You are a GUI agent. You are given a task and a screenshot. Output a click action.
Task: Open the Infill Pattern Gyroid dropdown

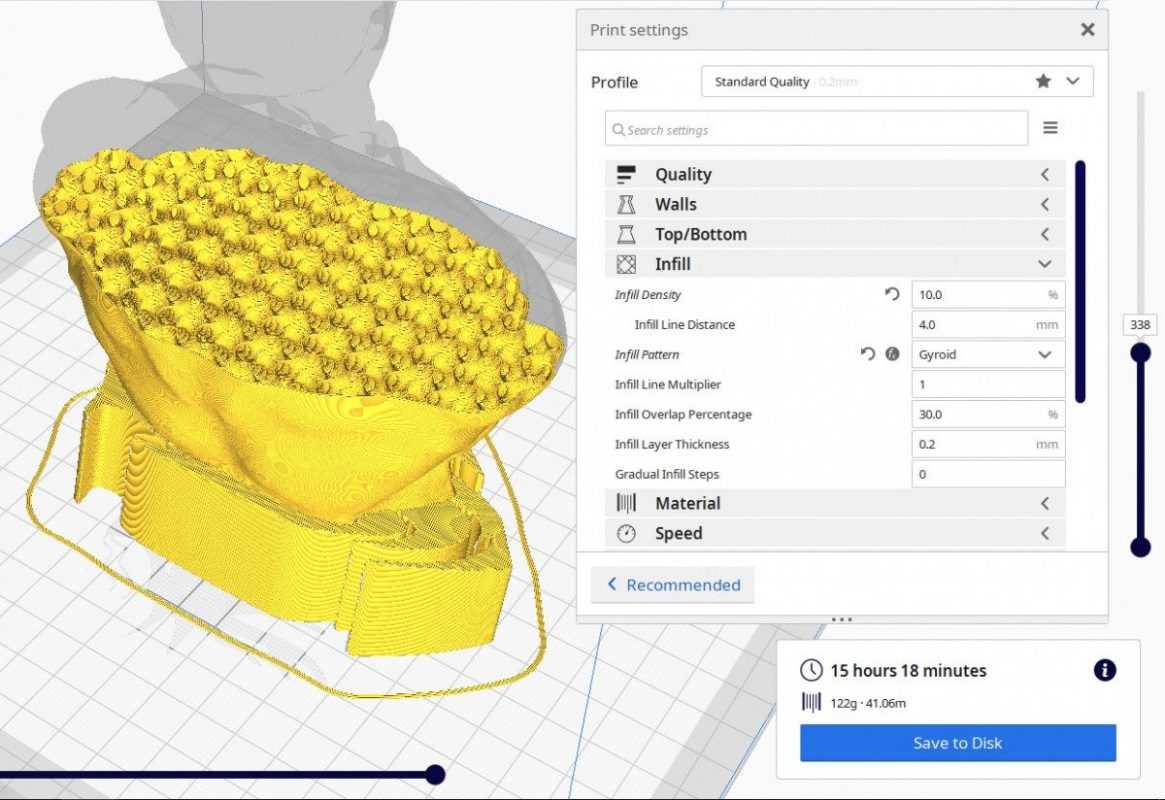(988, 355)
